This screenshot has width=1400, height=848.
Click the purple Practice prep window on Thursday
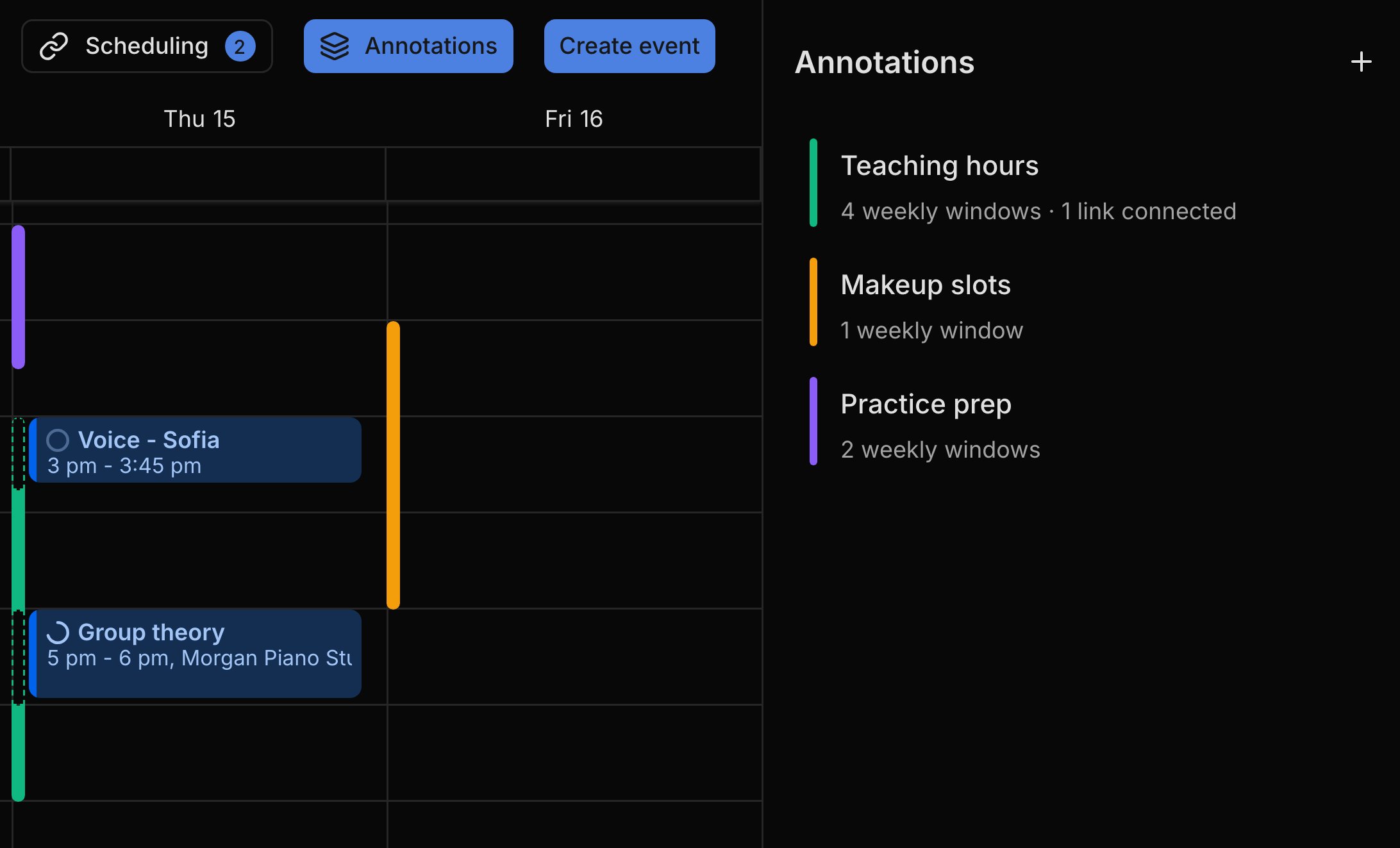[x=19, y=297]
